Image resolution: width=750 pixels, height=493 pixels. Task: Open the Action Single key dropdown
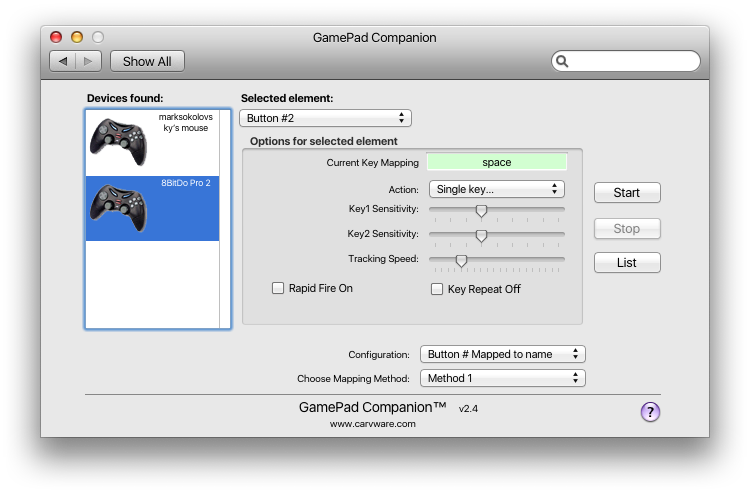pyautogui.click(x=496, y=189)
